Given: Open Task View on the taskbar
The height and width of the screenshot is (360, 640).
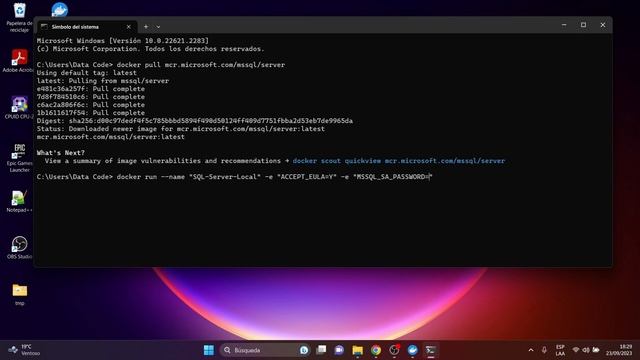Looking at the screenshot, I should [322, 350].
